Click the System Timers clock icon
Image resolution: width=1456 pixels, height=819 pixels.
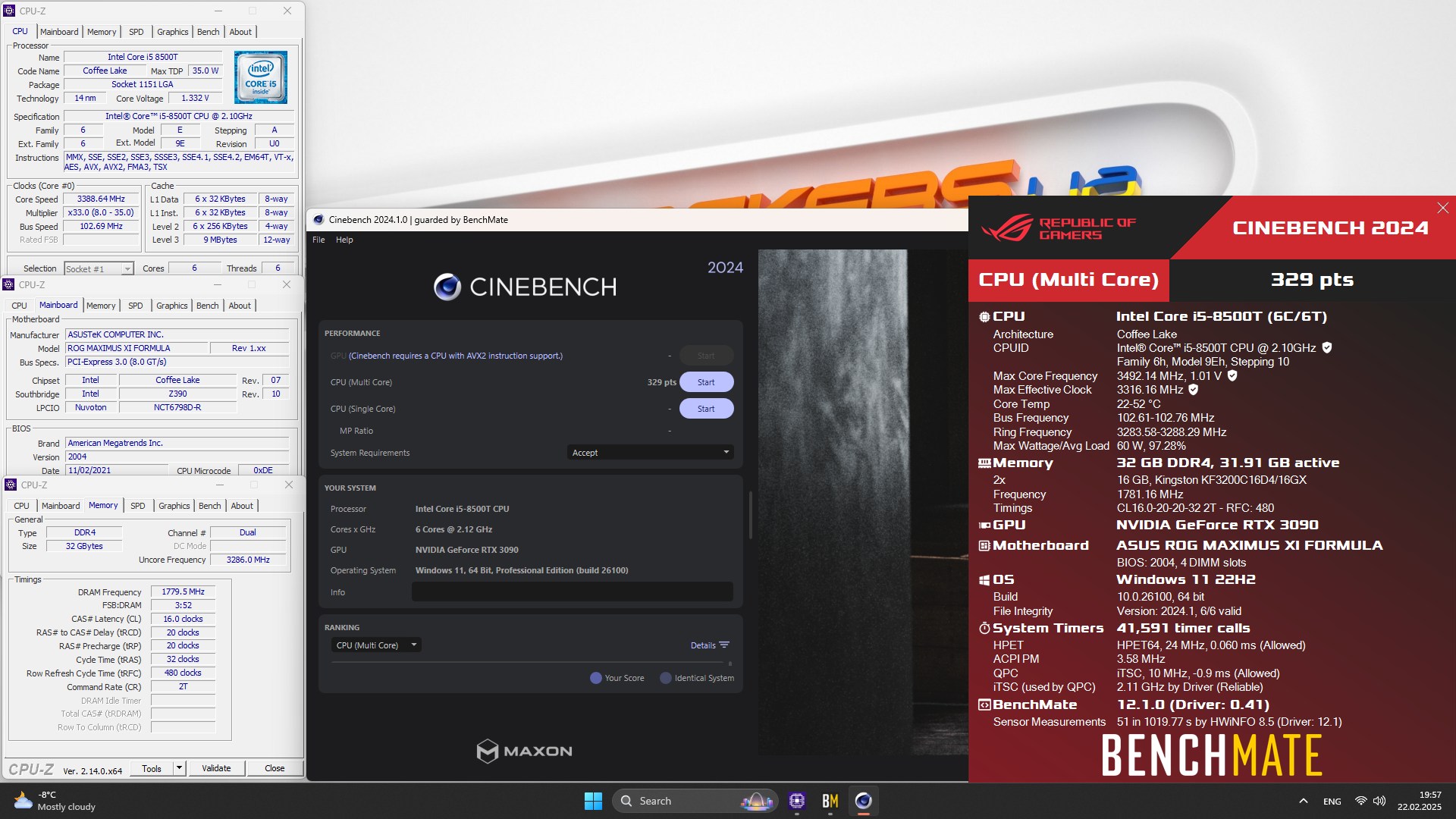pyautogui.click(x=984, y=629)
